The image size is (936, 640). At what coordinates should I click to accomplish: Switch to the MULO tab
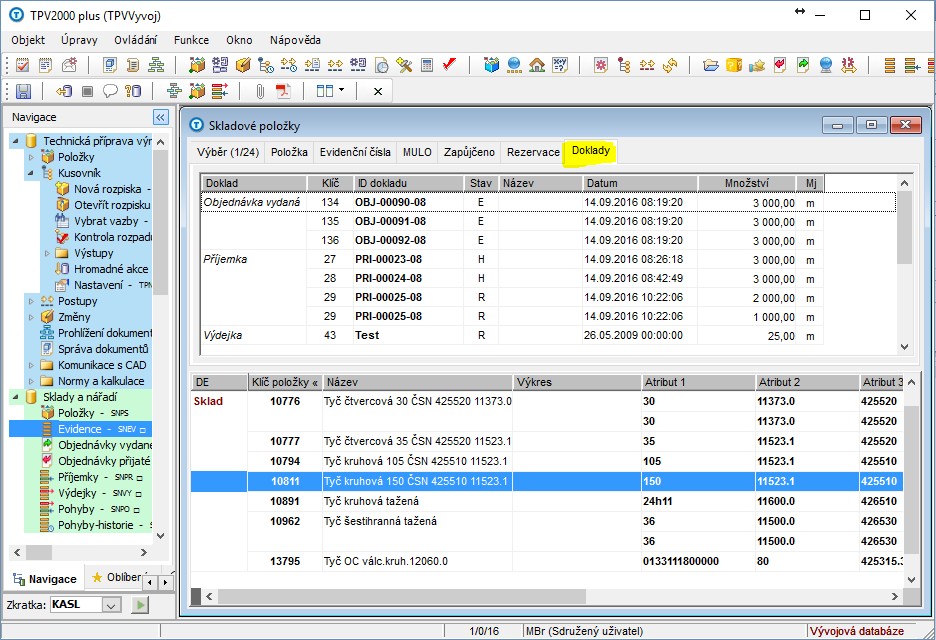[417, 152]
